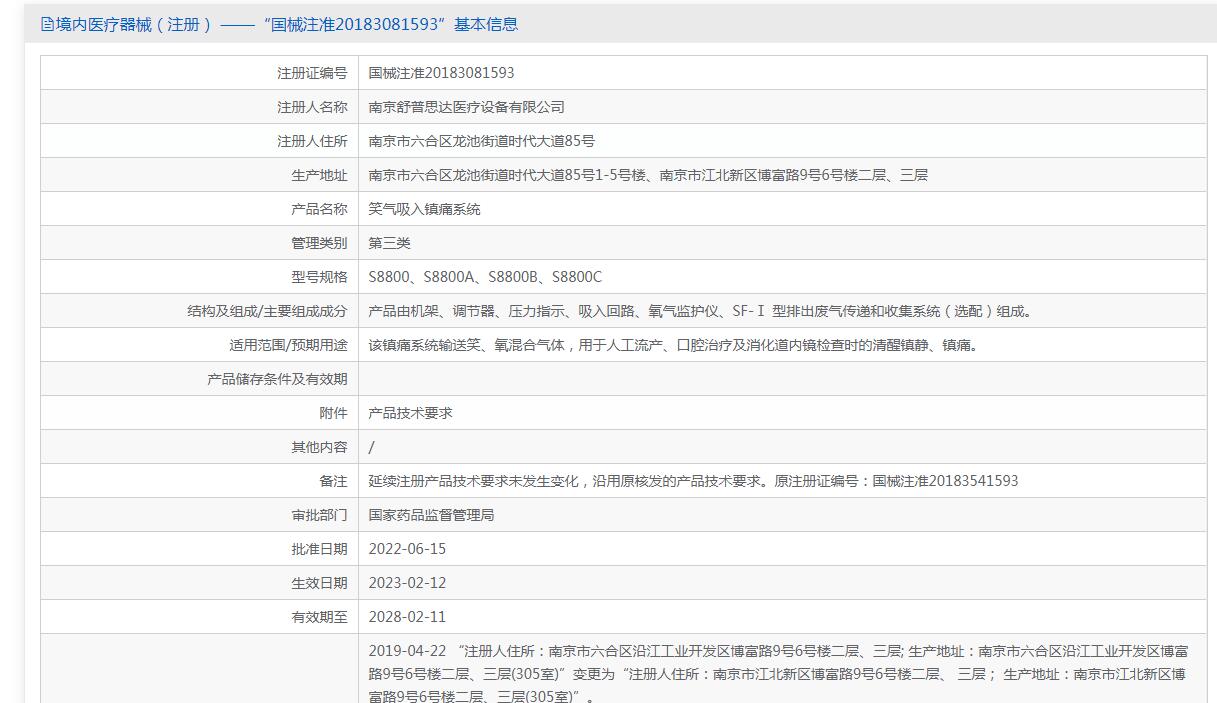Image resolution: width=1217 pixels, height=703 pixels.
Task: Select effective date 2023-02-12
Action: [x=407, y=583]
